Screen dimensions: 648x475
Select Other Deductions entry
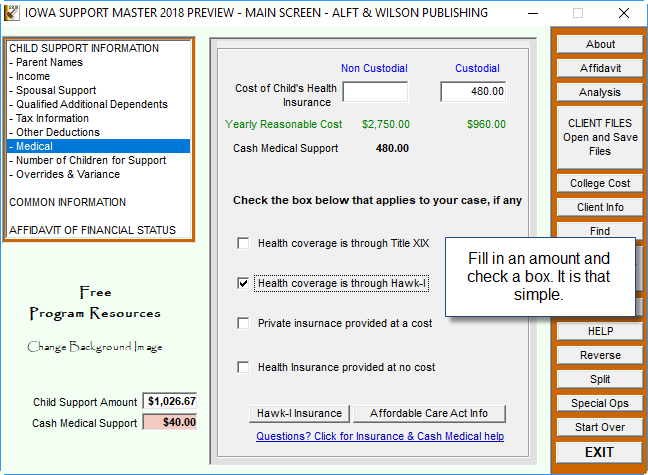[98, 132]
